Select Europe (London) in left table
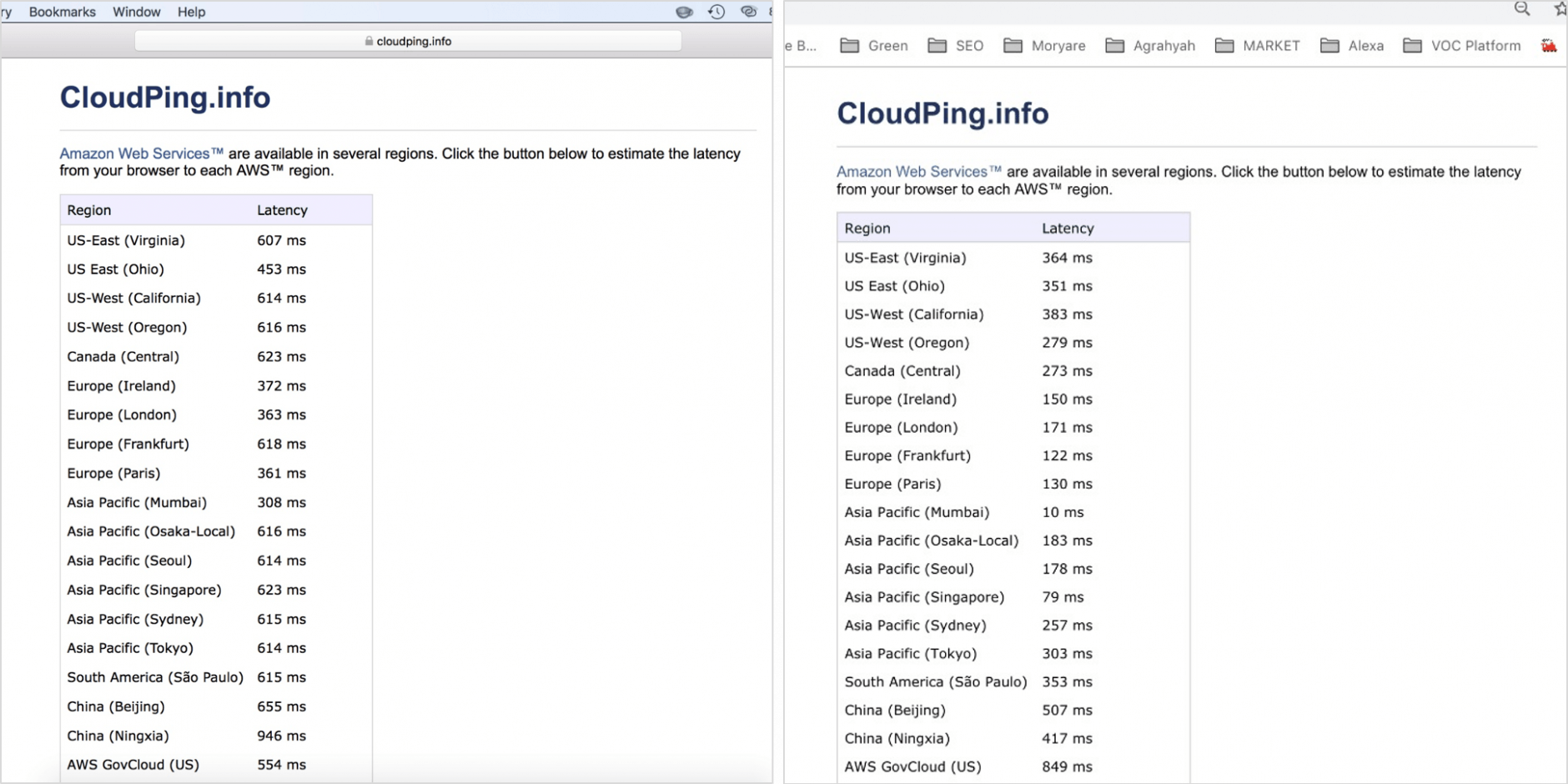 [122, 415]
